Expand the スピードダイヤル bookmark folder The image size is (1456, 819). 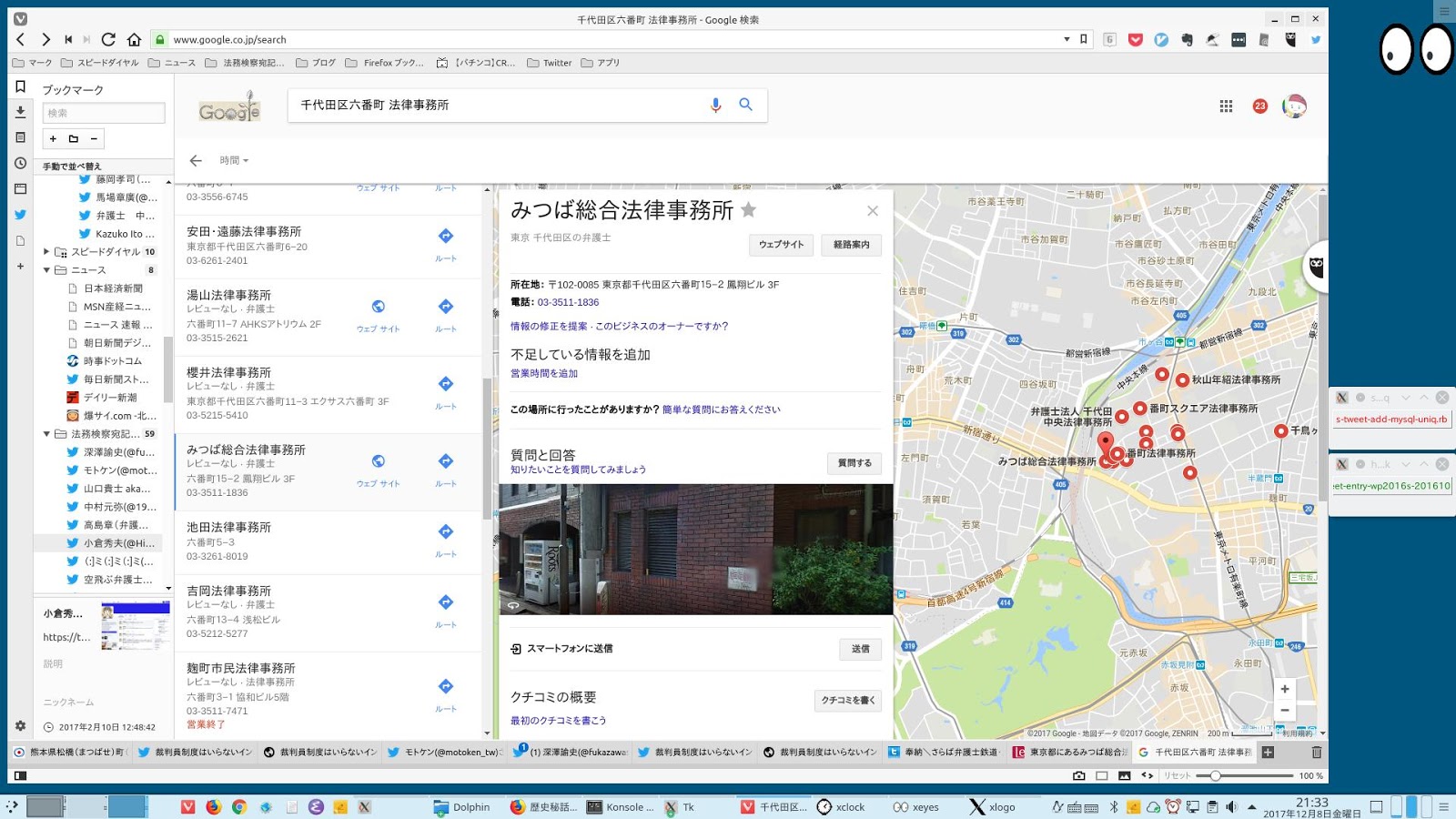46,252
